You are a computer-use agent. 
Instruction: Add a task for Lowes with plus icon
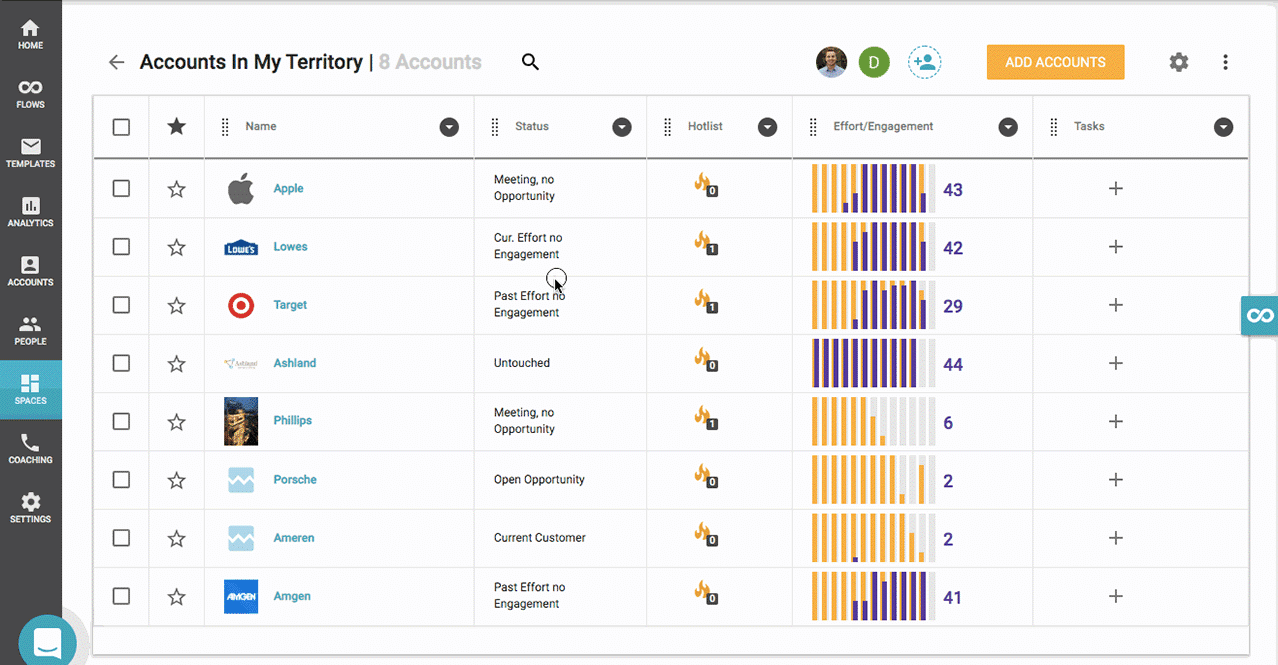[1116, 247]
